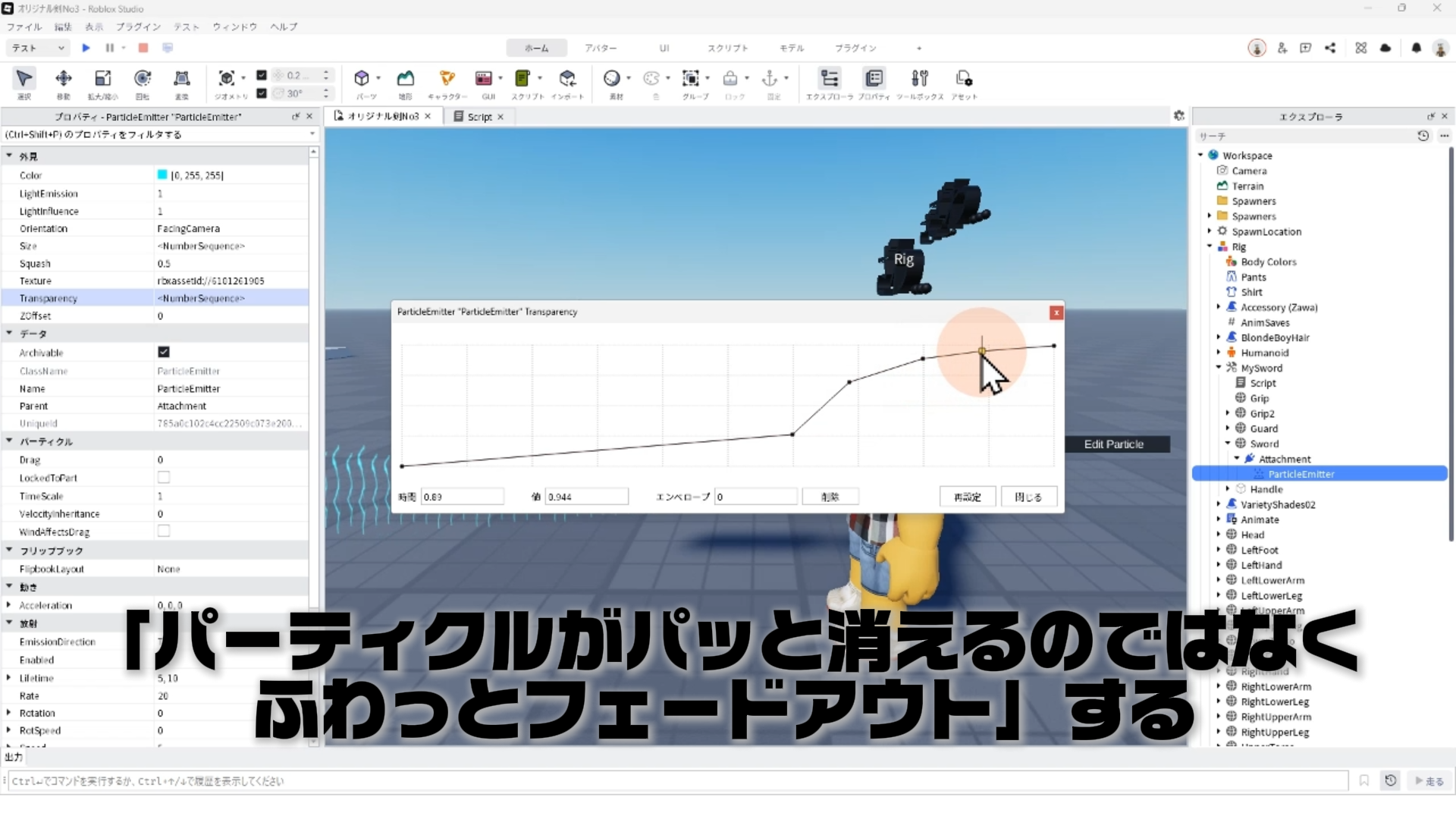Insert a Part from toolbar

click(362, 78)
